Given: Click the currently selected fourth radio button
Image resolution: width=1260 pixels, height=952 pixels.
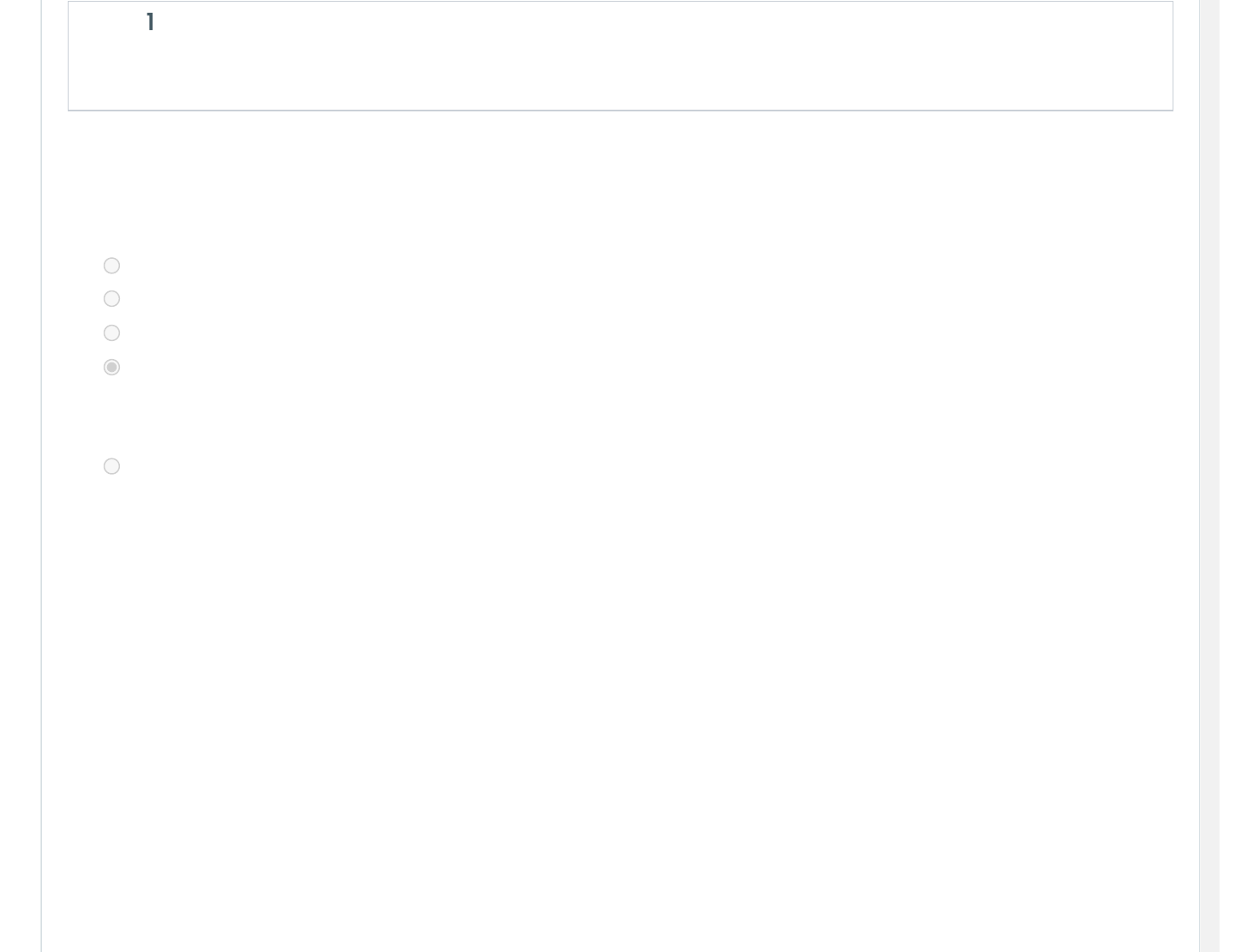Looking at the screenshot, I should point(111,368).
